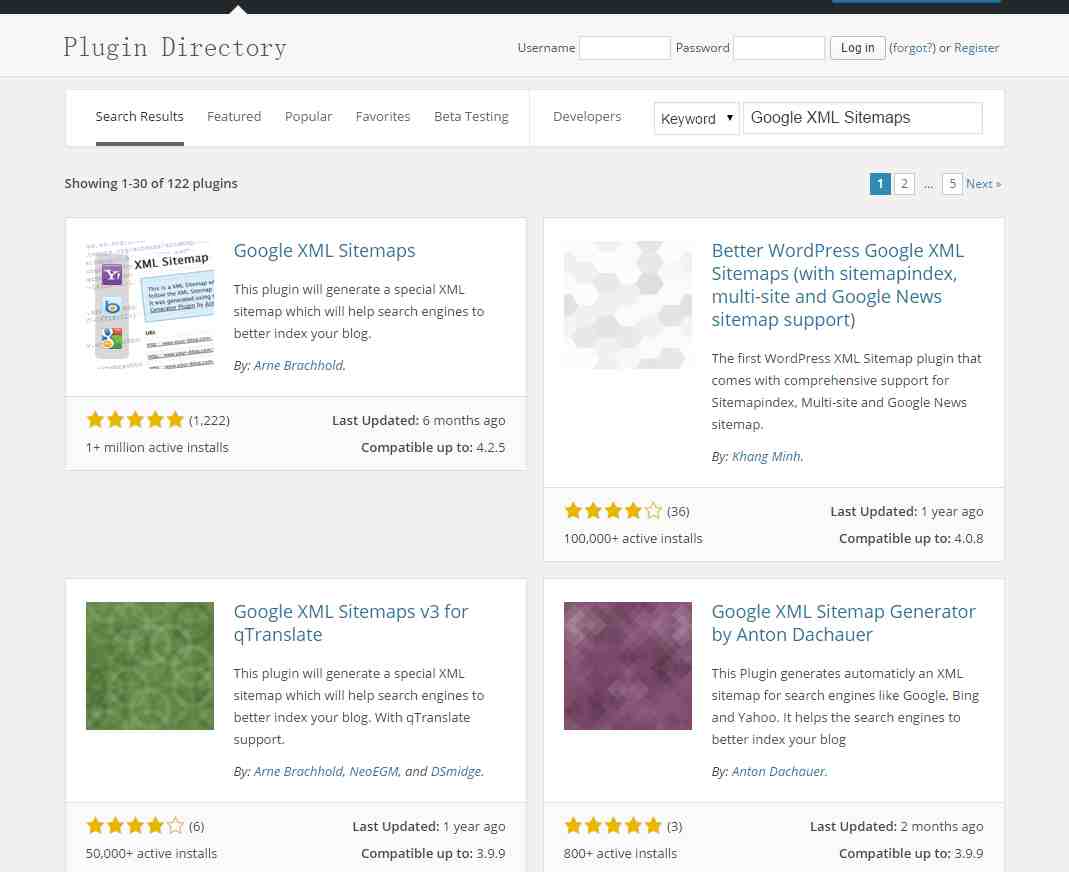Open the Popular plugins tab

tap(308, 117)
